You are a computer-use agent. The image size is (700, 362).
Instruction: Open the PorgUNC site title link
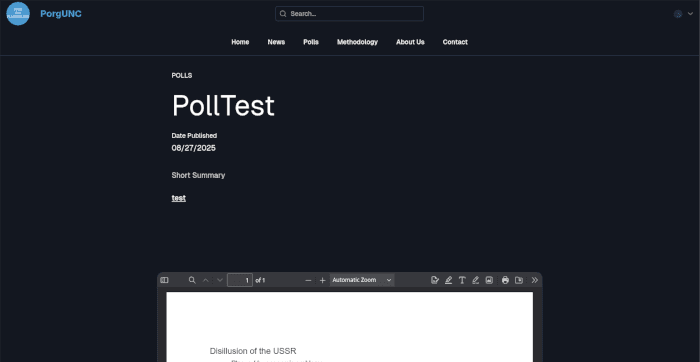[61, 14]
